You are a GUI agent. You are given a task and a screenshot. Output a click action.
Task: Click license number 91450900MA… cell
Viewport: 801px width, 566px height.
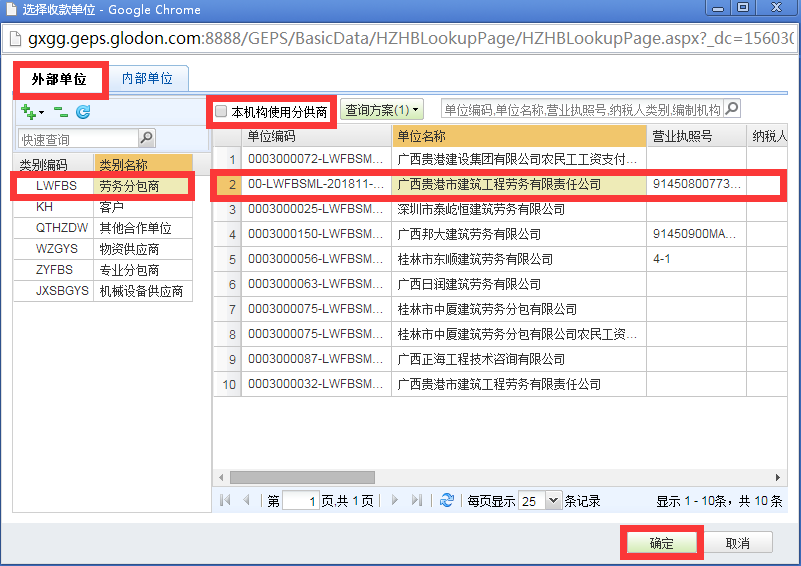tap(696, 234)
